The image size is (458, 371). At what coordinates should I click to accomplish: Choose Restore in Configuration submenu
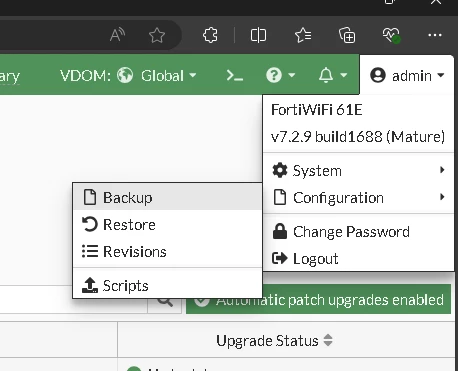point(167,224)
